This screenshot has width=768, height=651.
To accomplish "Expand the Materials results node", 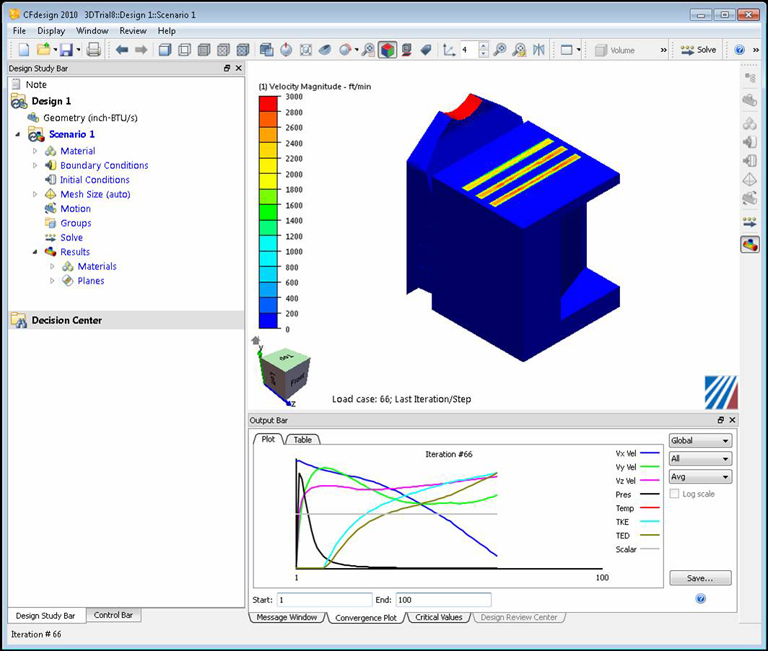I will coord(52,266).
